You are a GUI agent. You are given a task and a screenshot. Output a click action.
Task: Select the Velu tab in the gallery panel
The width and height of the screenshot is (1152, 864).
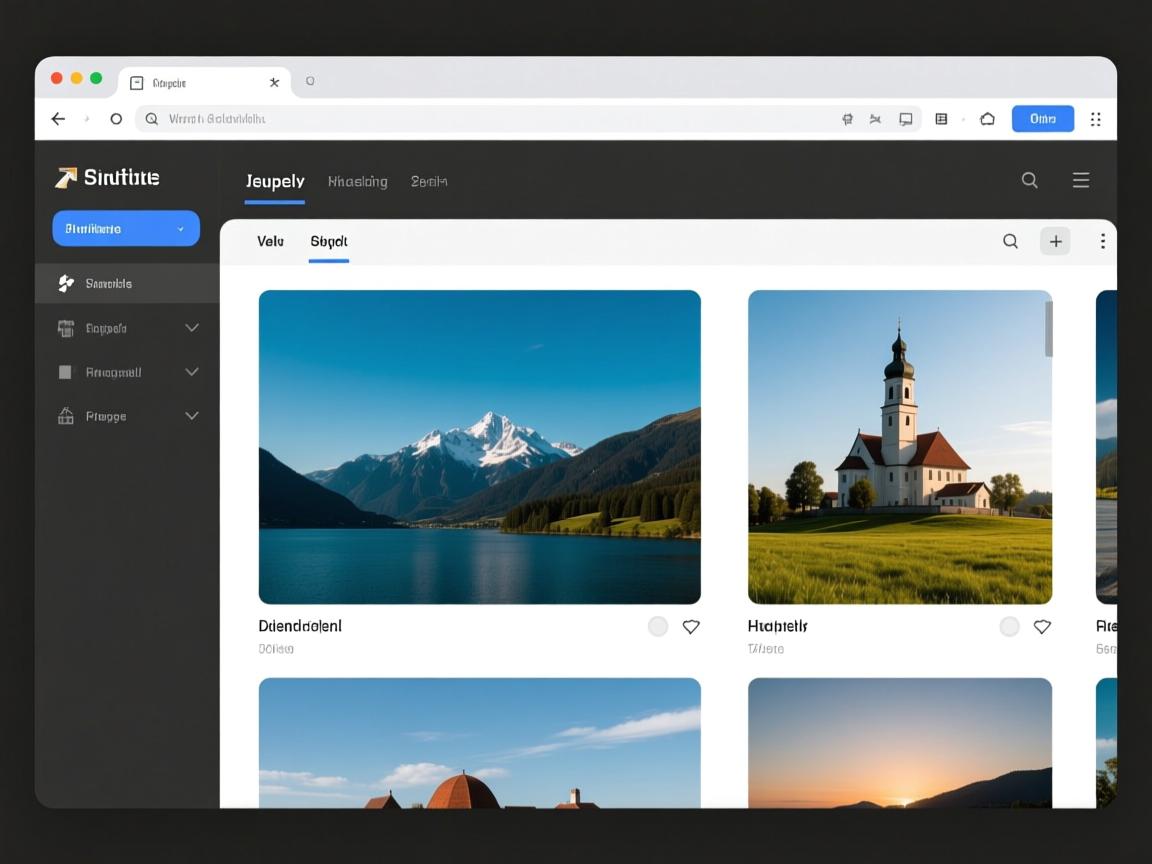click(270, 241)
